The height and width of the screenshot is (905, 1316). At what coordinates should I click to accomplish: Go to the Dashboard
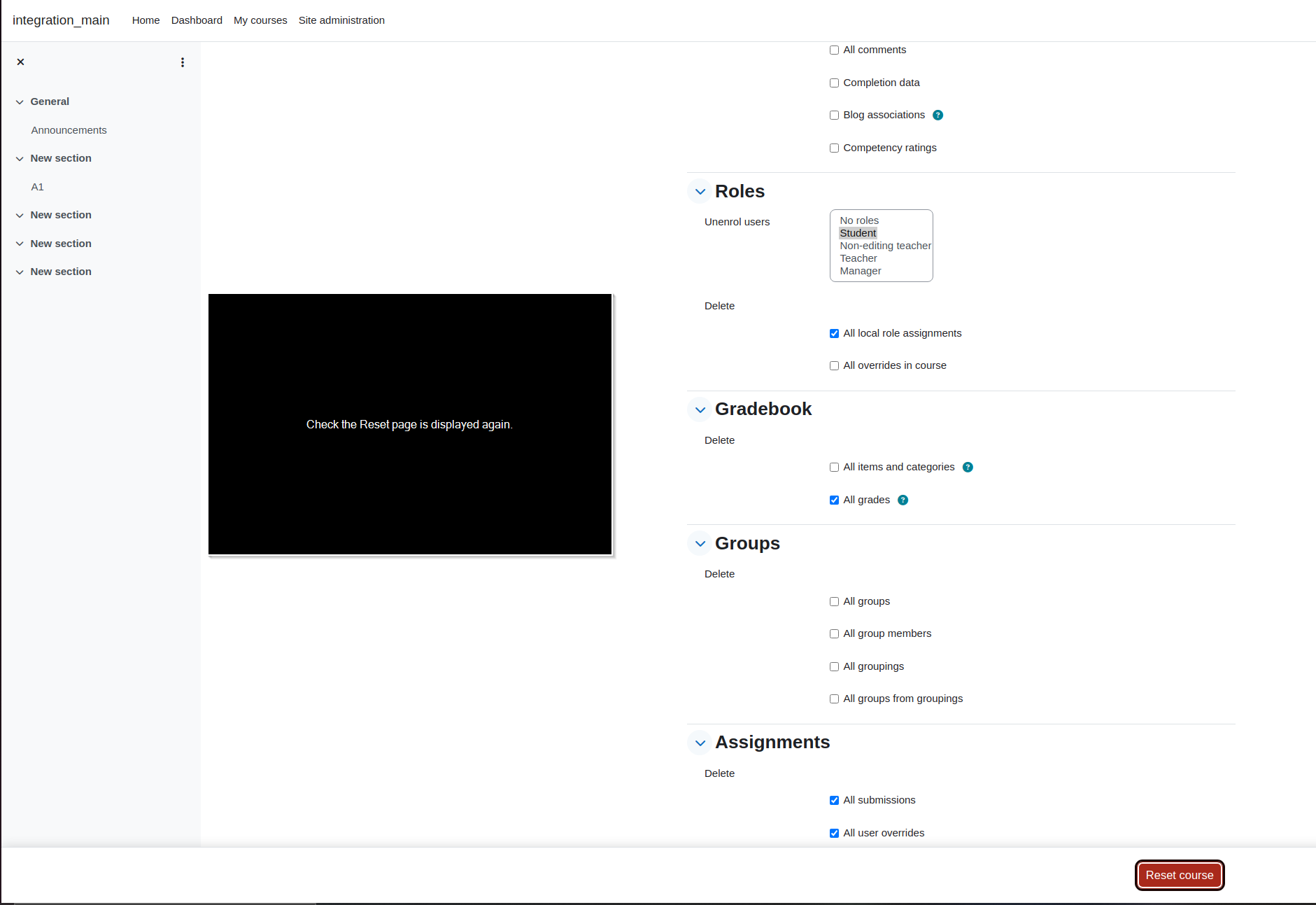coord(197,20)
